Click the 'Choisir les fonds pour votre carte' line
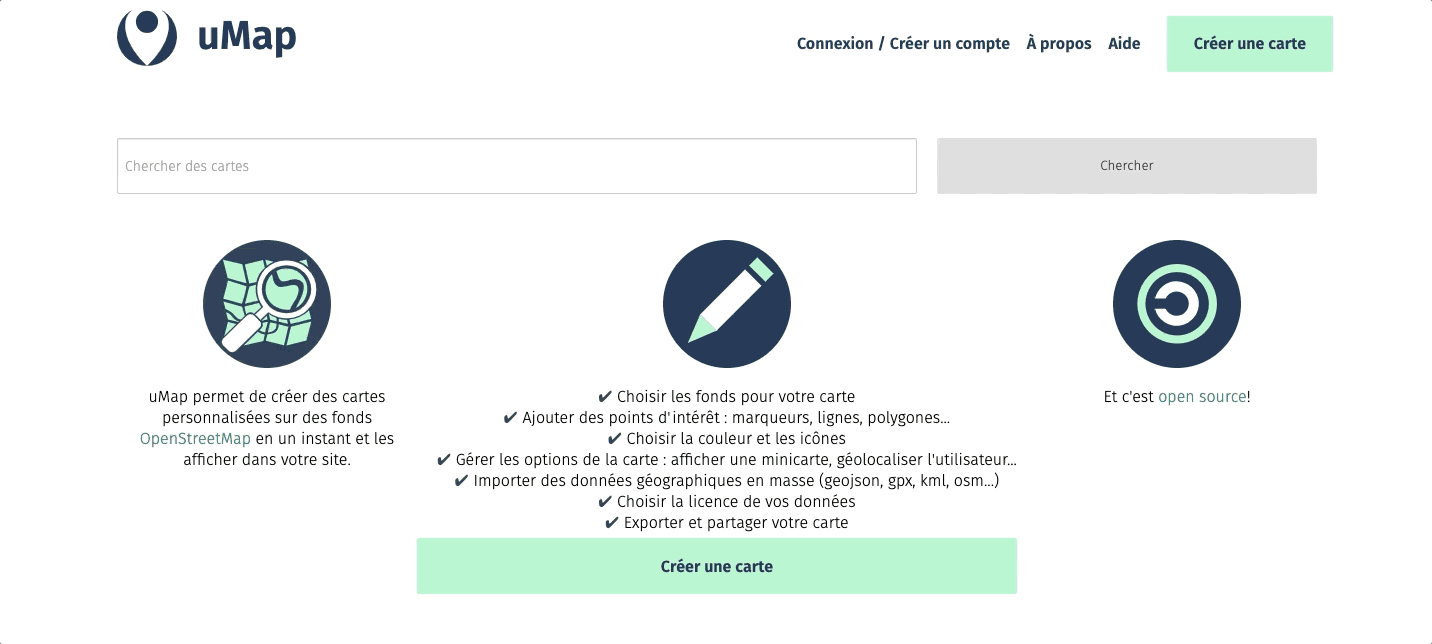 pos(727,397)
